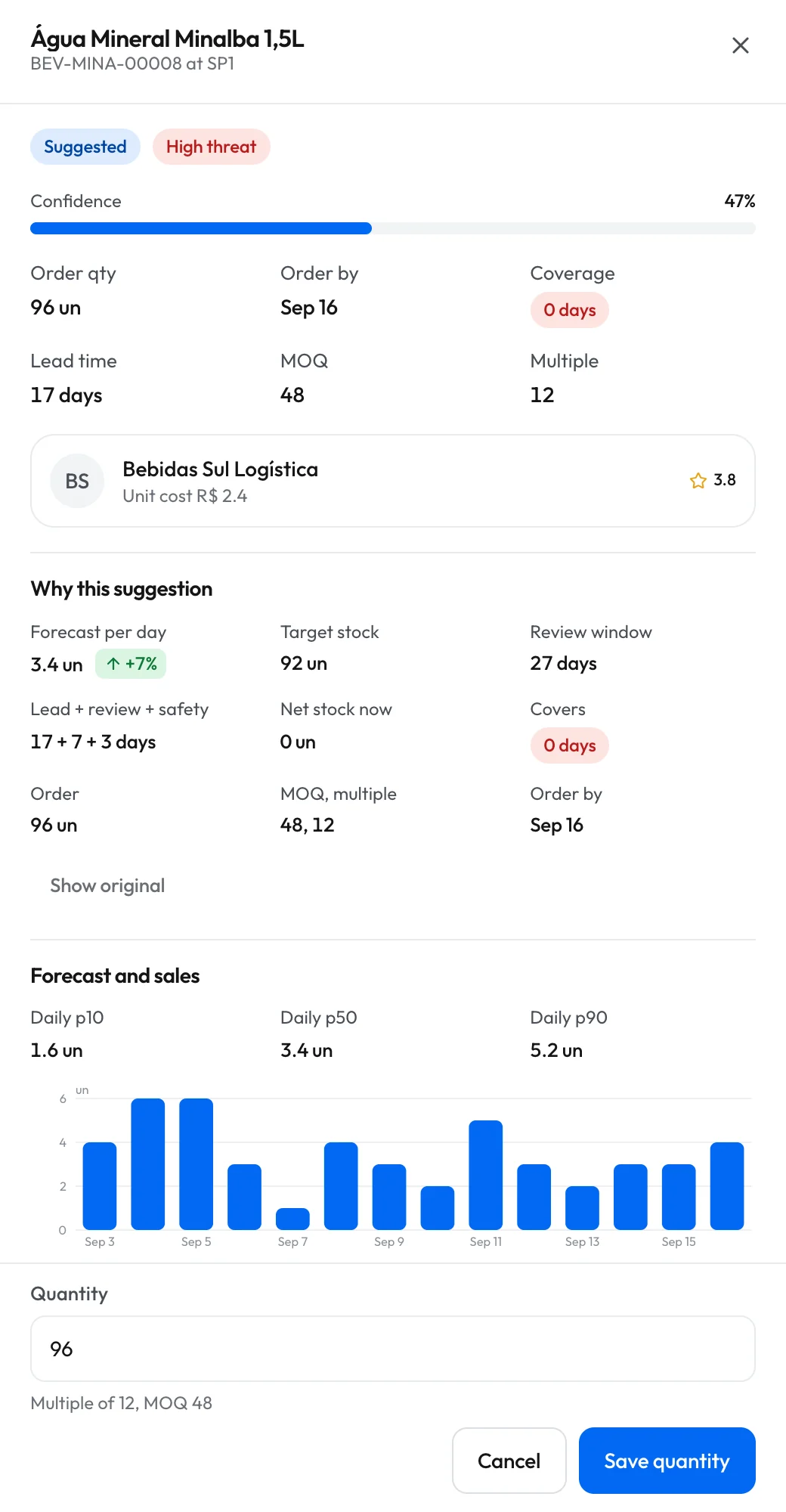Select the Suggested status chip
The height and width of the screenshot is (1512, 786).
pyautogui.click(x=85, y=147)
